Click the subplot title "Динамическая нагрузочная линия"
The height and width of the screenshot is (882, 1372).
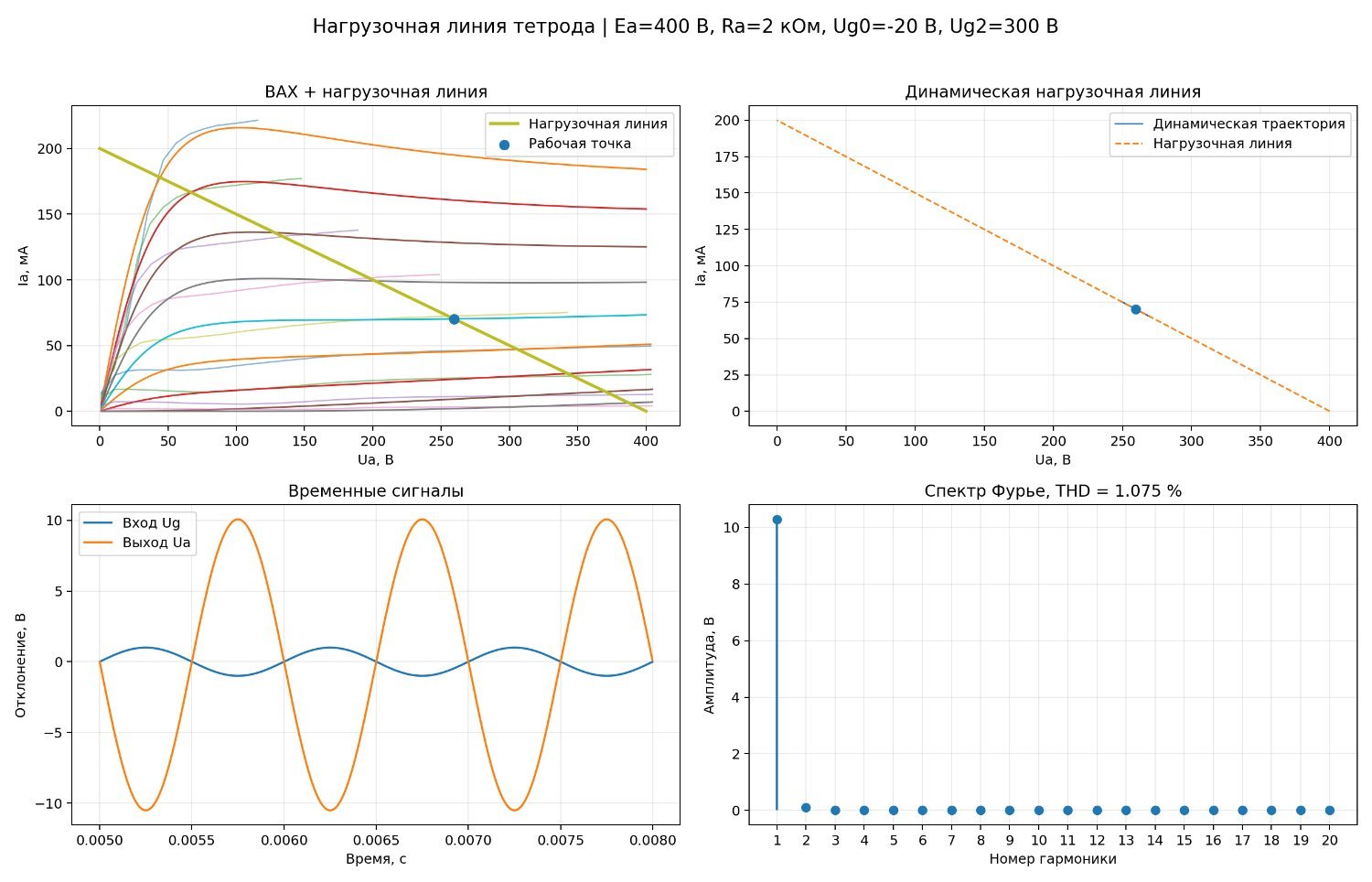[1053, 91]
